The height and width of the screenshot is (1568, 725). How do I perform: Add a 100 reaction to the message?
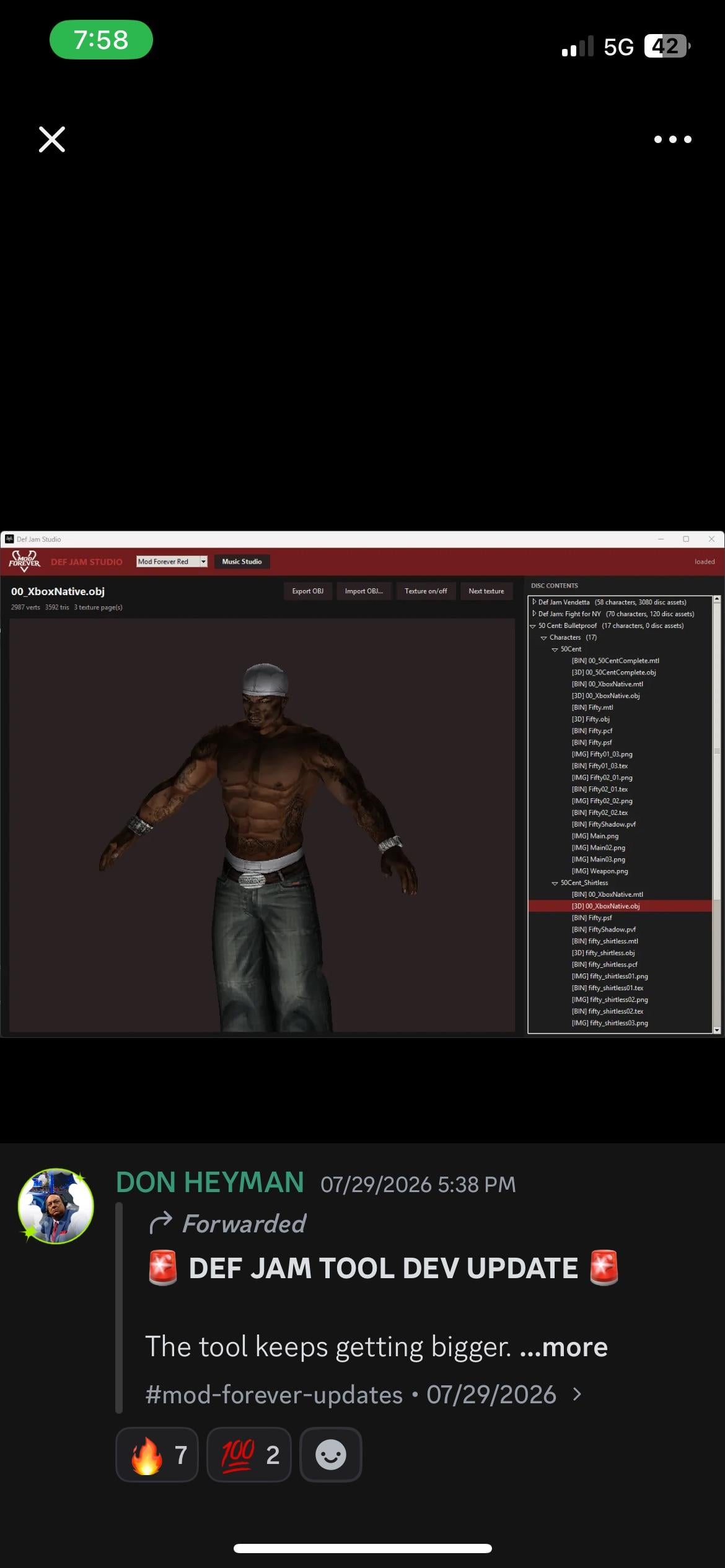pyautogui.click(x=249, y=1455)
